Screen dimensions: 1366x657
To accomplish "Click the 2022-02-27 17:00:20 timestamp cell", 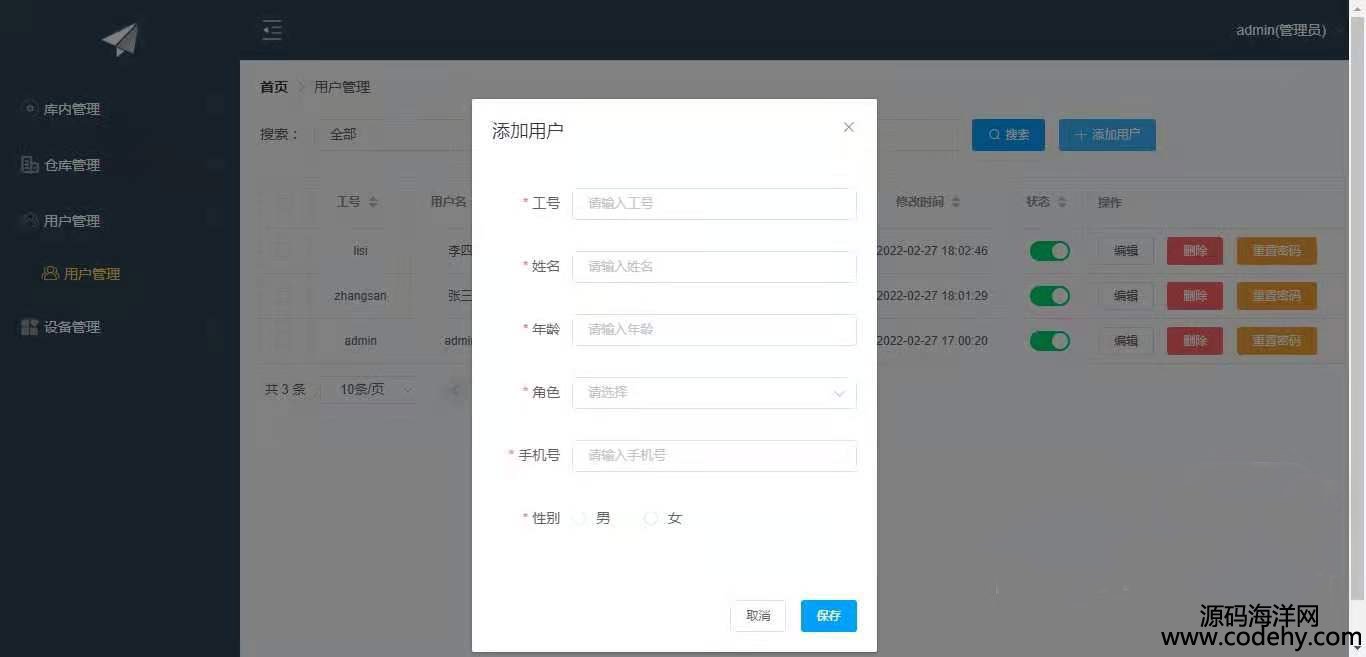I will [932, 341].
